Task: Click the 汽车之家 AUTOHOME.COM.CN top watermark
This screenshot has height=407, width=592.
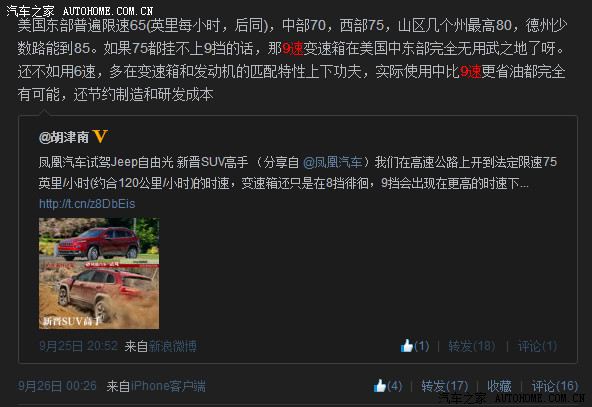Action: (x=80, y=11)
